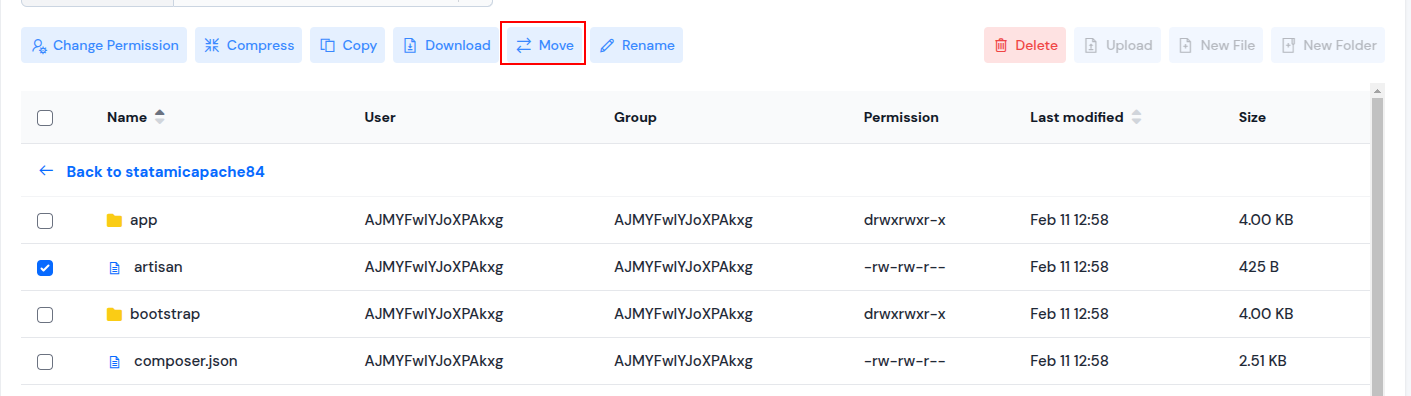Click the vertical scrollbar of the file list
The height and width of the screenshot is (396, 1411).
pos(1377,240)
